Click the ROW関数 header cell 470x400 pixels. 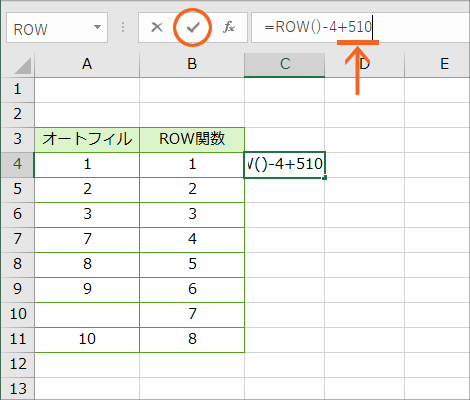pyautogui.click(x=192, y=140)
